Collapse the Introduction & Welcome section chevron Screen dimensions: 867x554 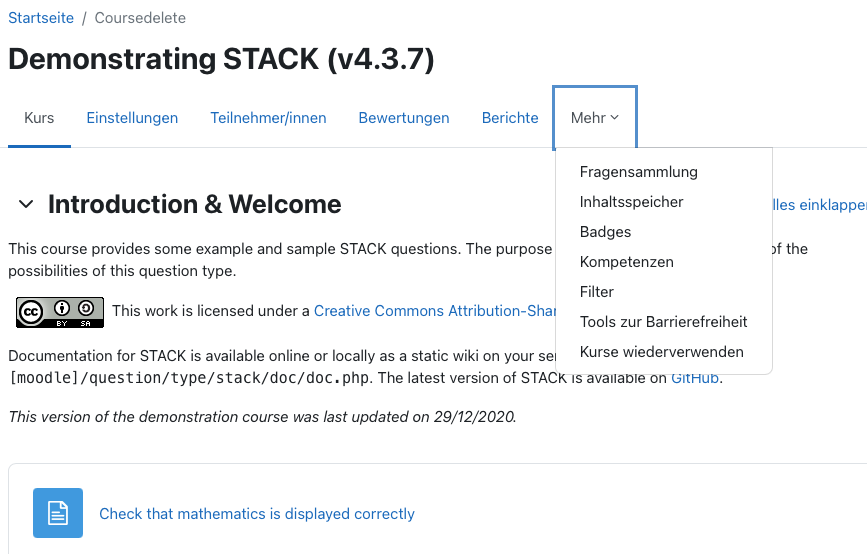click(26, 204)
